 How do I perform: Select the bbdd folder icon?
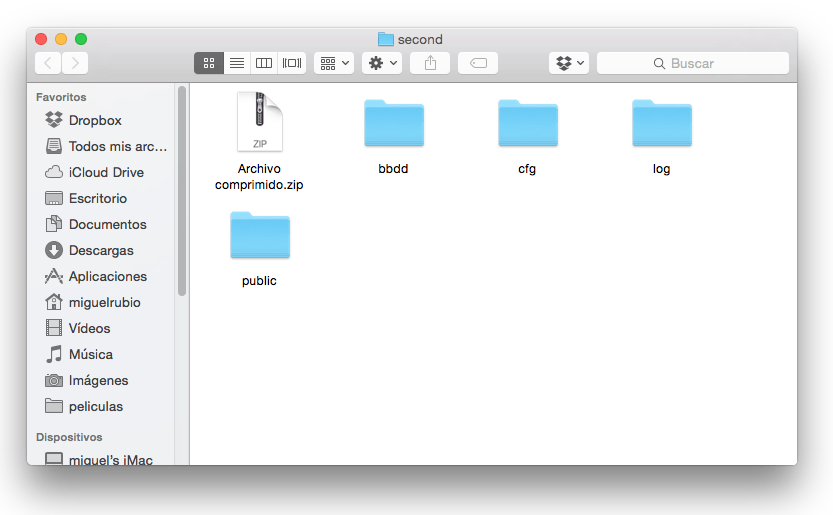point(394,123)
